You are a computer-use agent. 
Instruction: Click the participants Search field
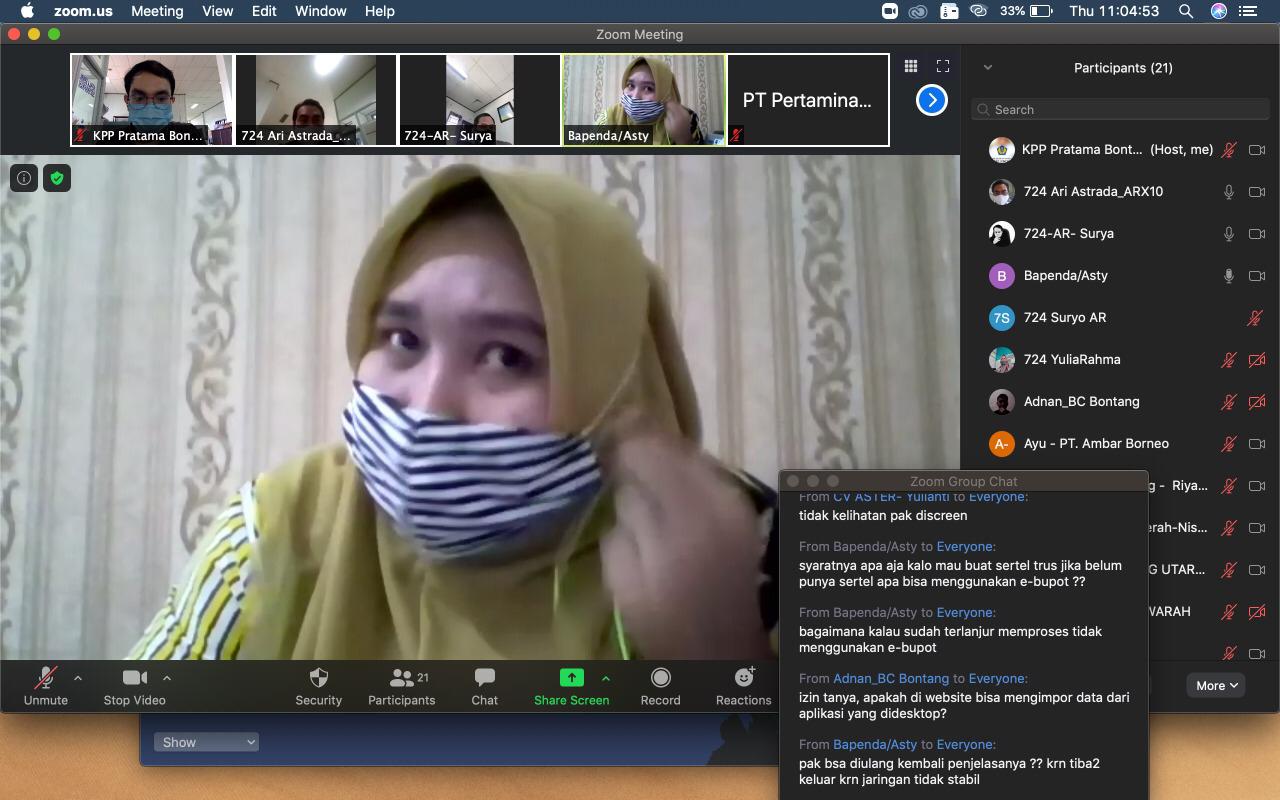(1120, 109)
